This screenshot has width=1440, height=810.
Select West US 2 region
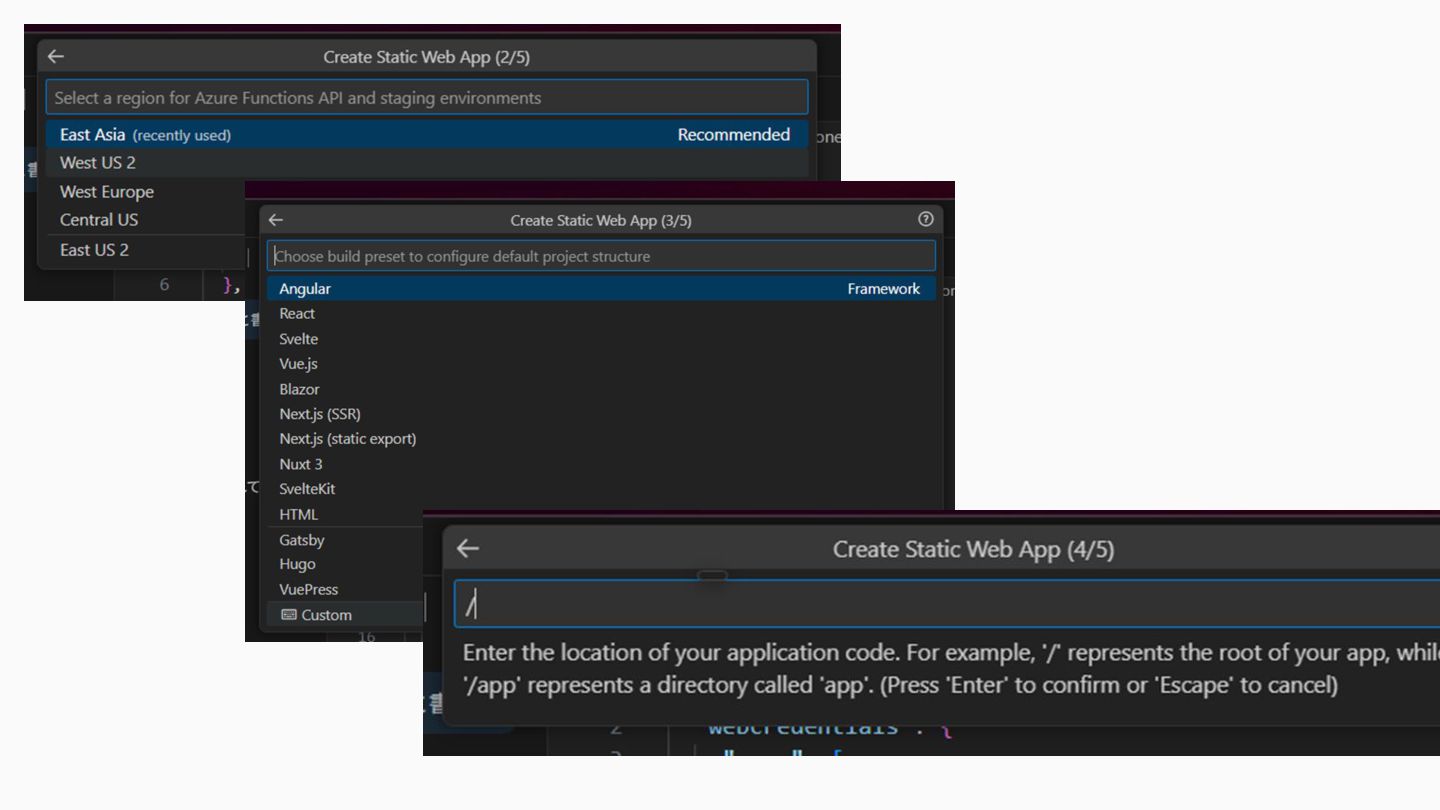427,163
